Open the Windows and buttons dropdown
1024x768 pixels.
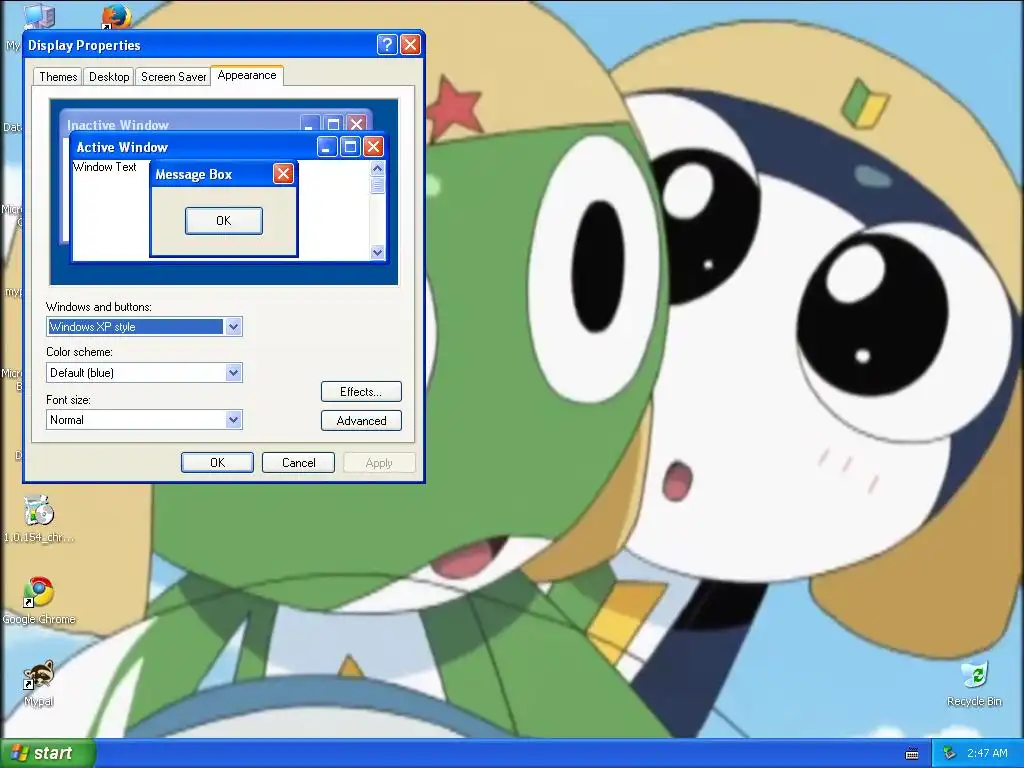(233, 327)
